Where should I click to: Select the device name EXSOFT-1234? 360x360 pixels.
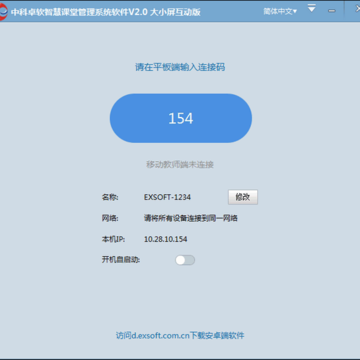[167, 197]
